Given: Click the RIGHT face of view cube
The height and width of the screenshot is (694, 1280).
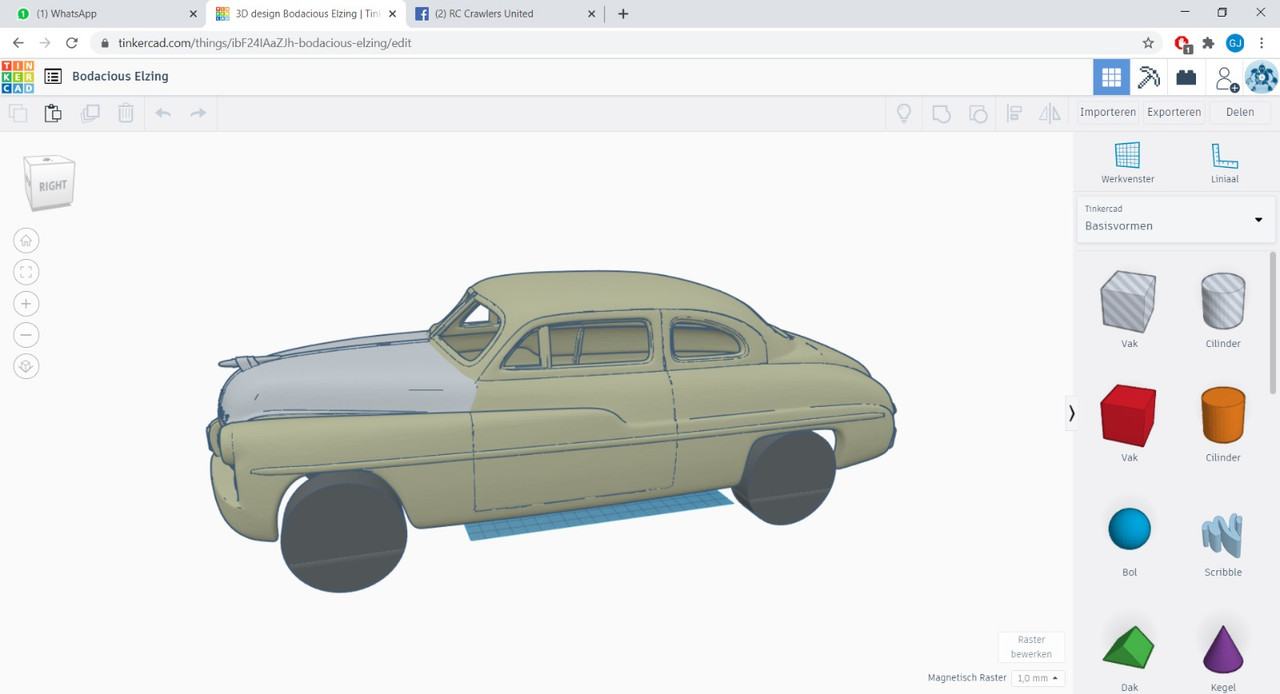Looking at the screenshot, I should pos(52,186).
